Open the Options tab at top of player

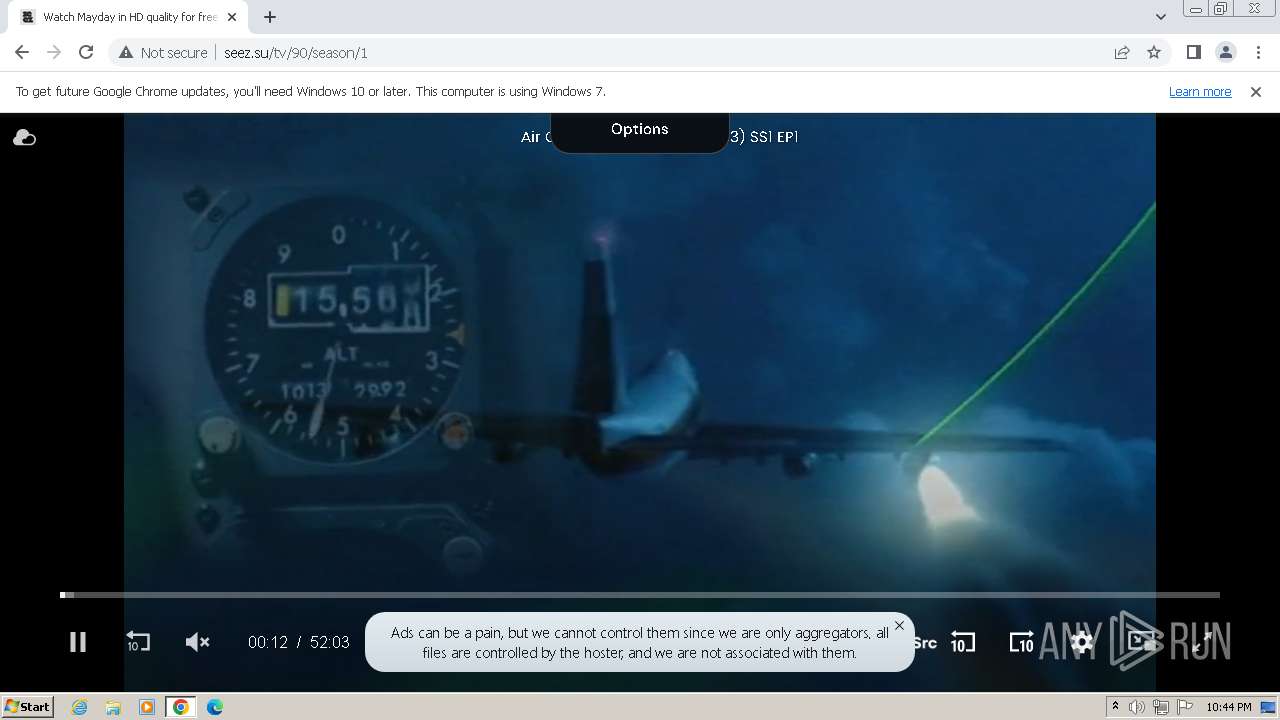point(640,130)
